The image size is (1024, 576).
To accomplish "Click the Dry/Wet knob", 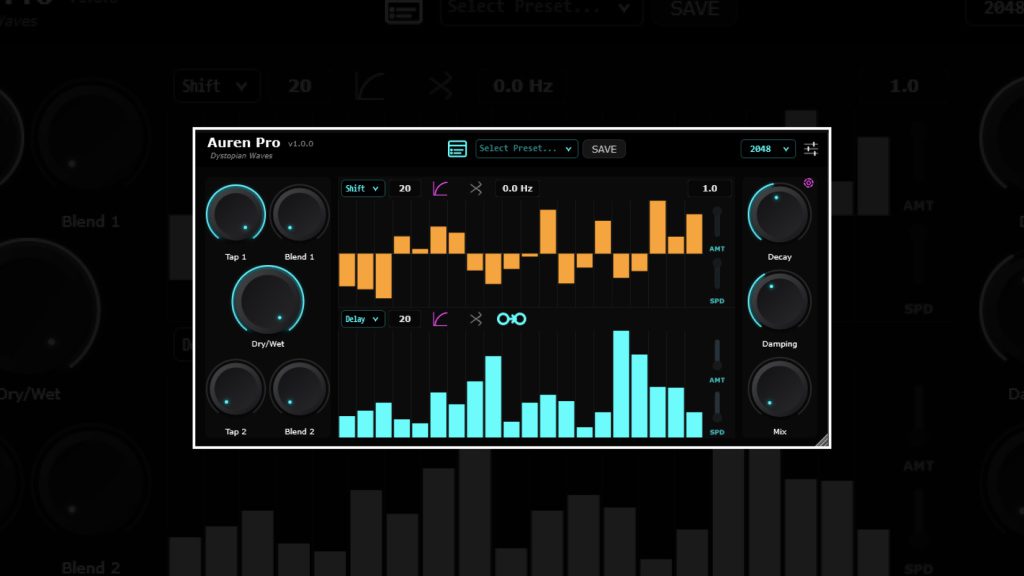I will coord(268,300).
